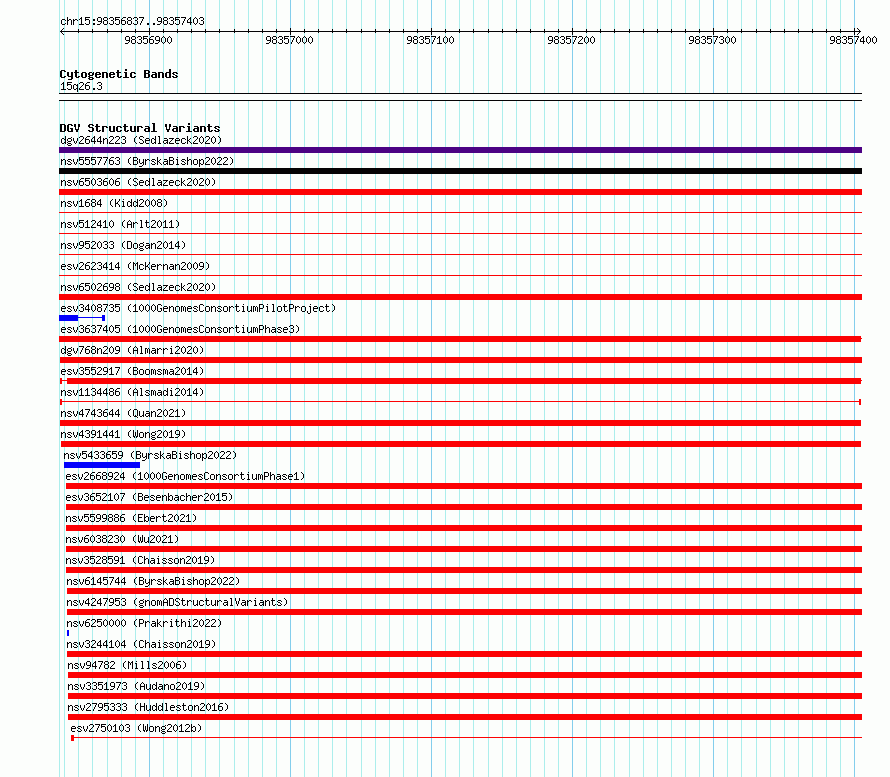
Task: Click ruler position 98357200
Action: point(571,40)
